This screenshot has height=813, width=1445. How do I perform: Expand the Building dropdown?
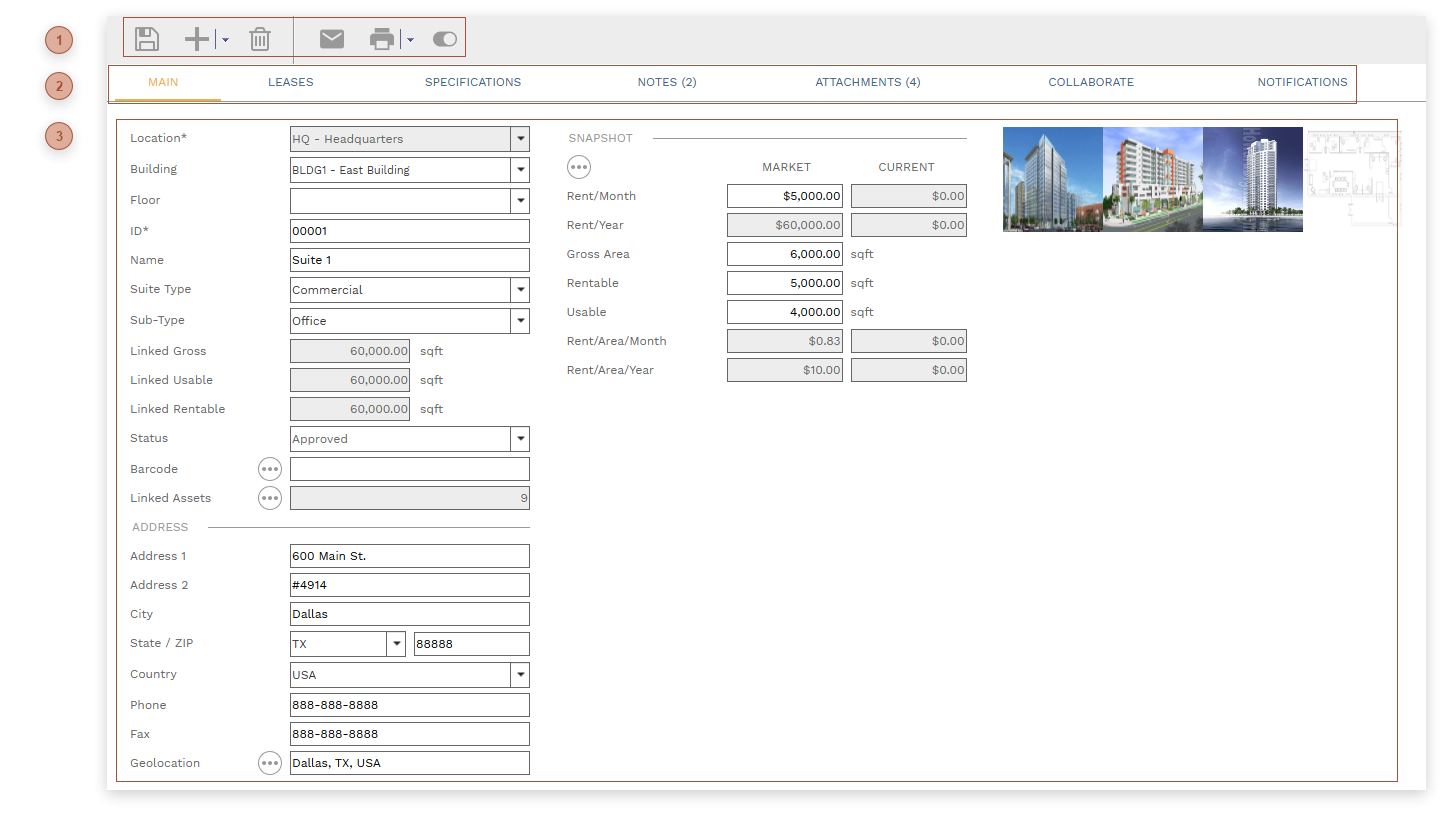[x=519, y=170]
